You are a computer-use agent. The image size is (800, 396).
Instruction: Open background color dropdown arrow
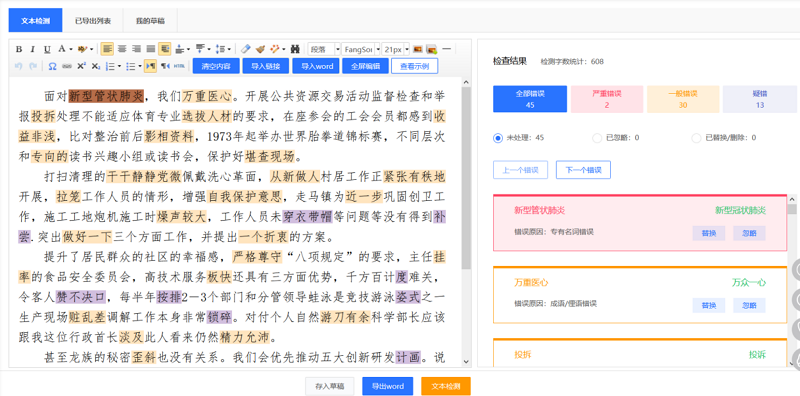pyautogui.click(x=91, y=50)
